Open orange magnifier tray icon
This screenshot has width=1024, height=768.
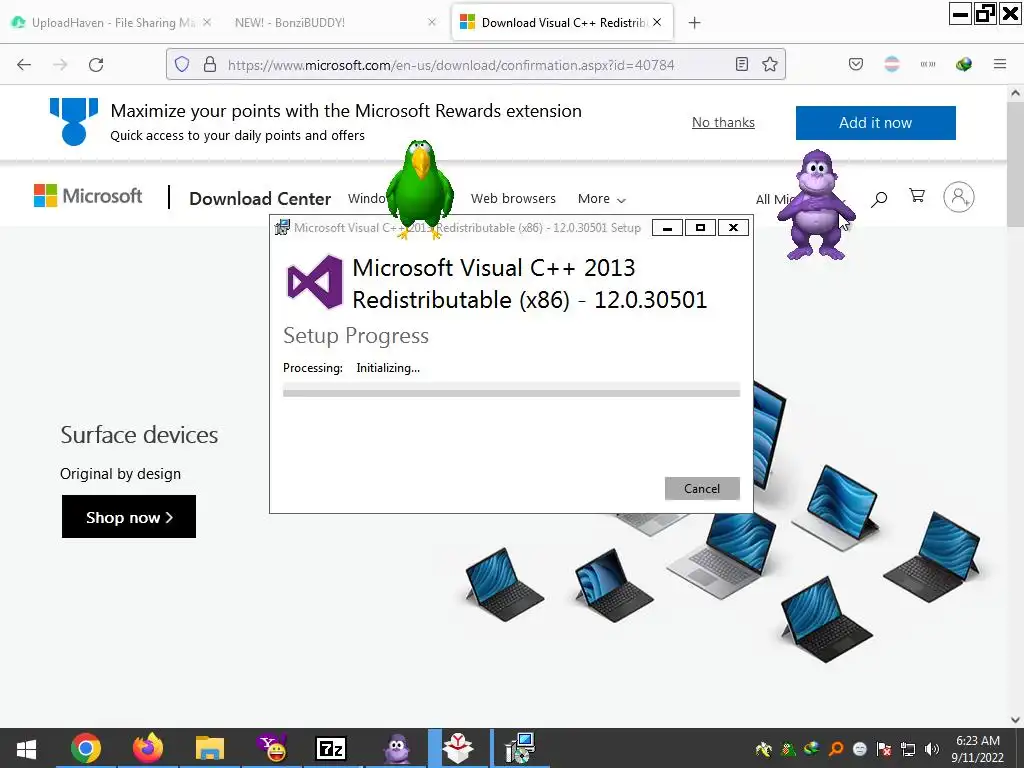836,749
